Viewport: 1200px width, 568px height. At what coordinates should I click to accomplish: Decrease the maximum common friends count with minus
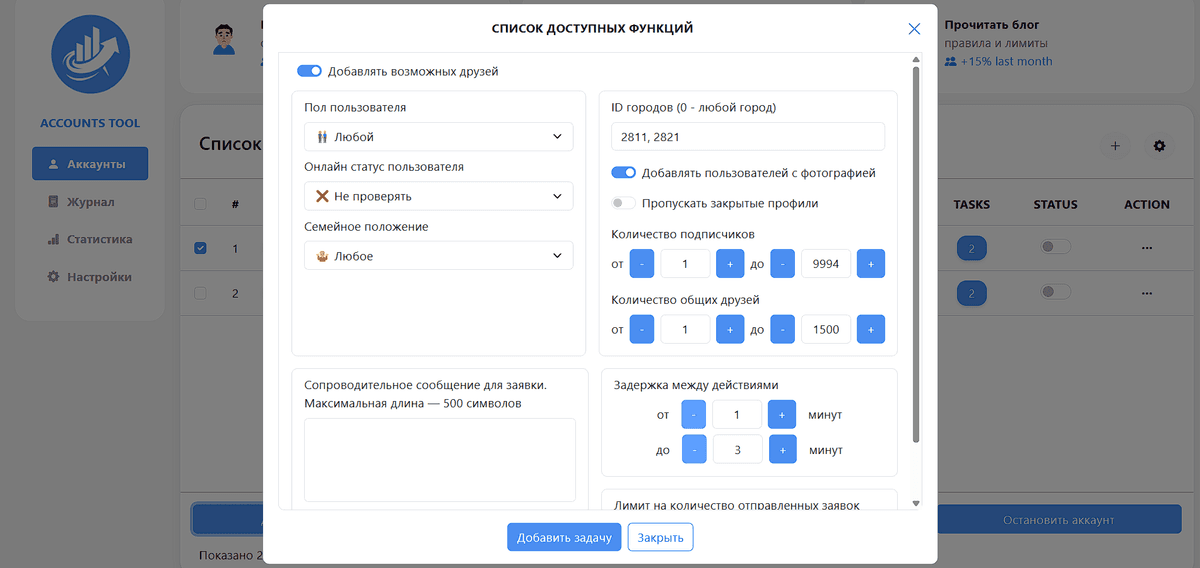tap(782, 329)
